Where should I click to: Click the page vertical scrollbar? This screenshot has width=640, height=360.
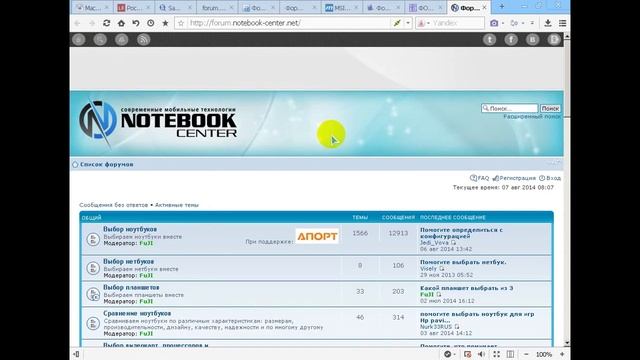[567, 190]
